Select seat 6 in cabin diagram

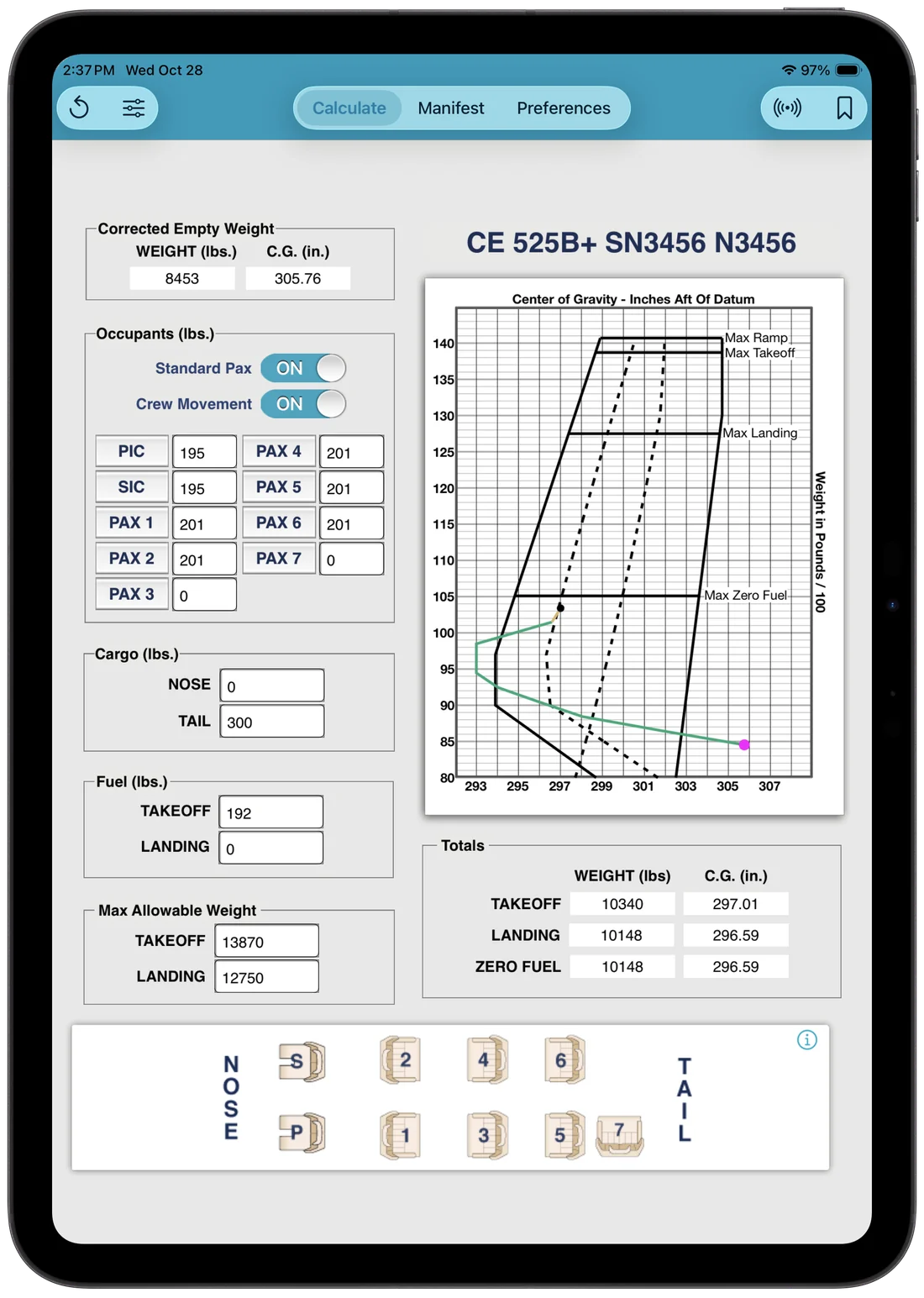click(564, 1059)
